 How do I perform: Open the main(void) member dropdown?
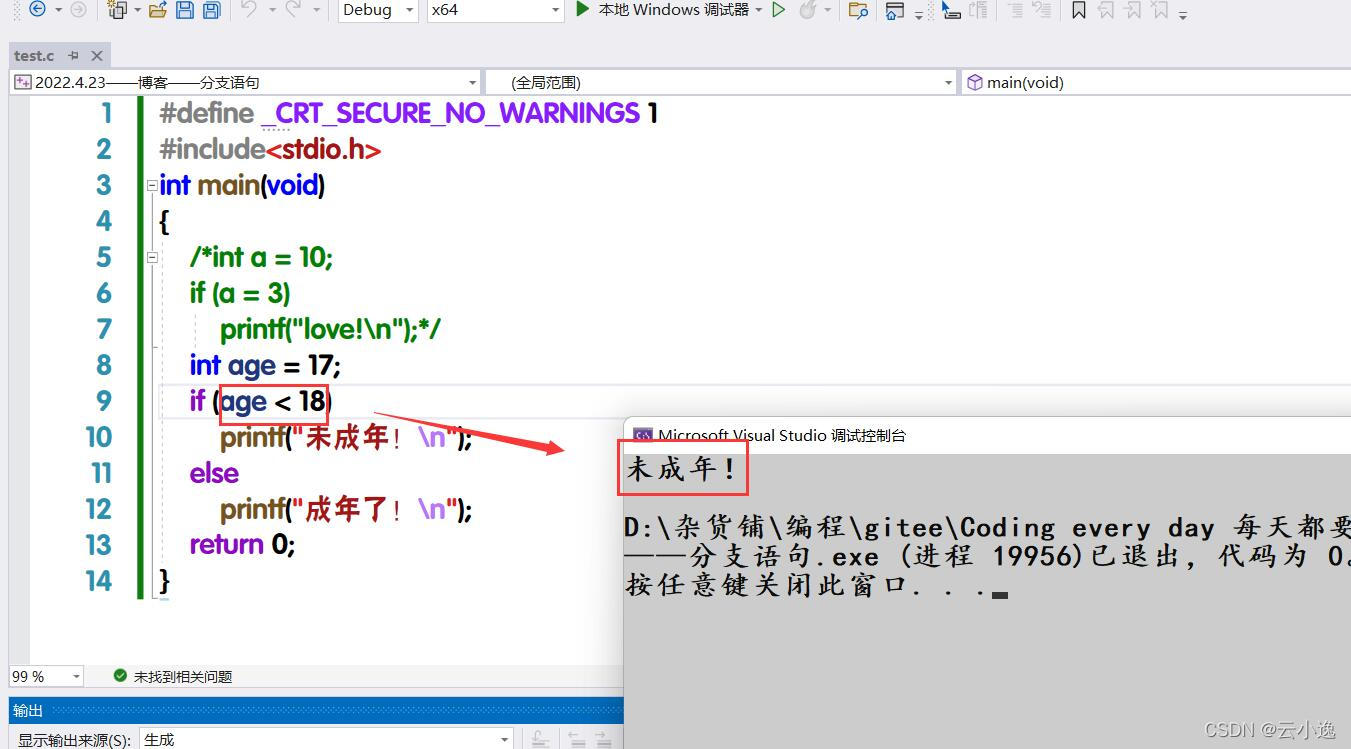click(x=1156, y=82)
